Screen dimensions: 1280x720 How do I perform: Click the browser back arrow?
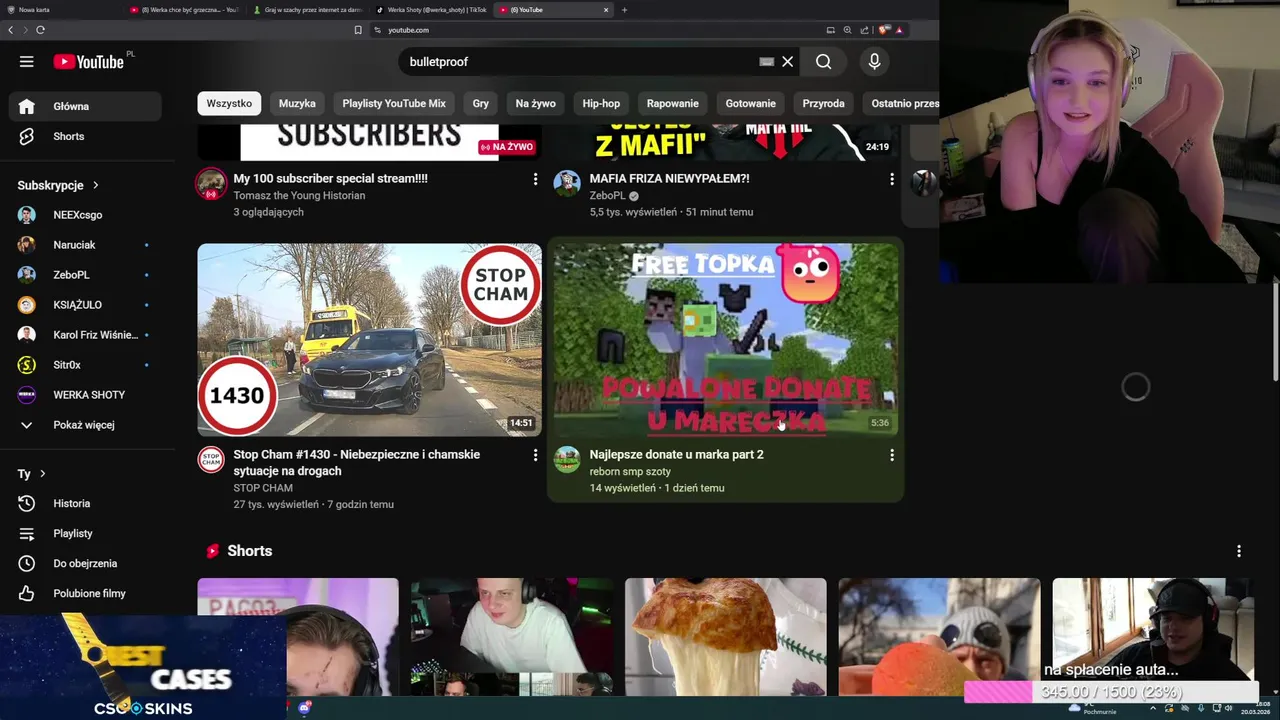(11, 30)
